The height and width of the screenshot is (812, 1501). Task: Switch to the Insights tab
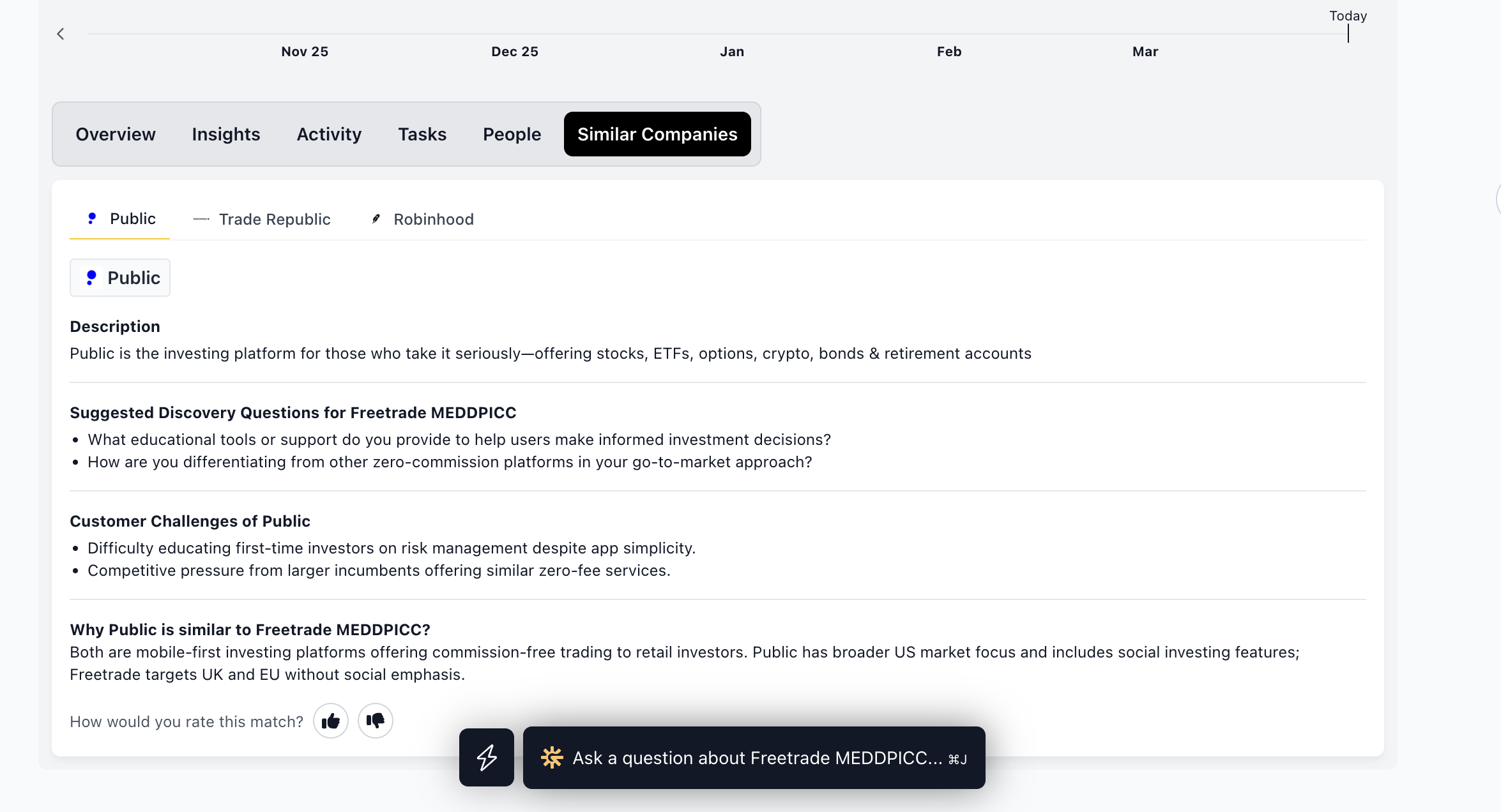pos(226,134)
